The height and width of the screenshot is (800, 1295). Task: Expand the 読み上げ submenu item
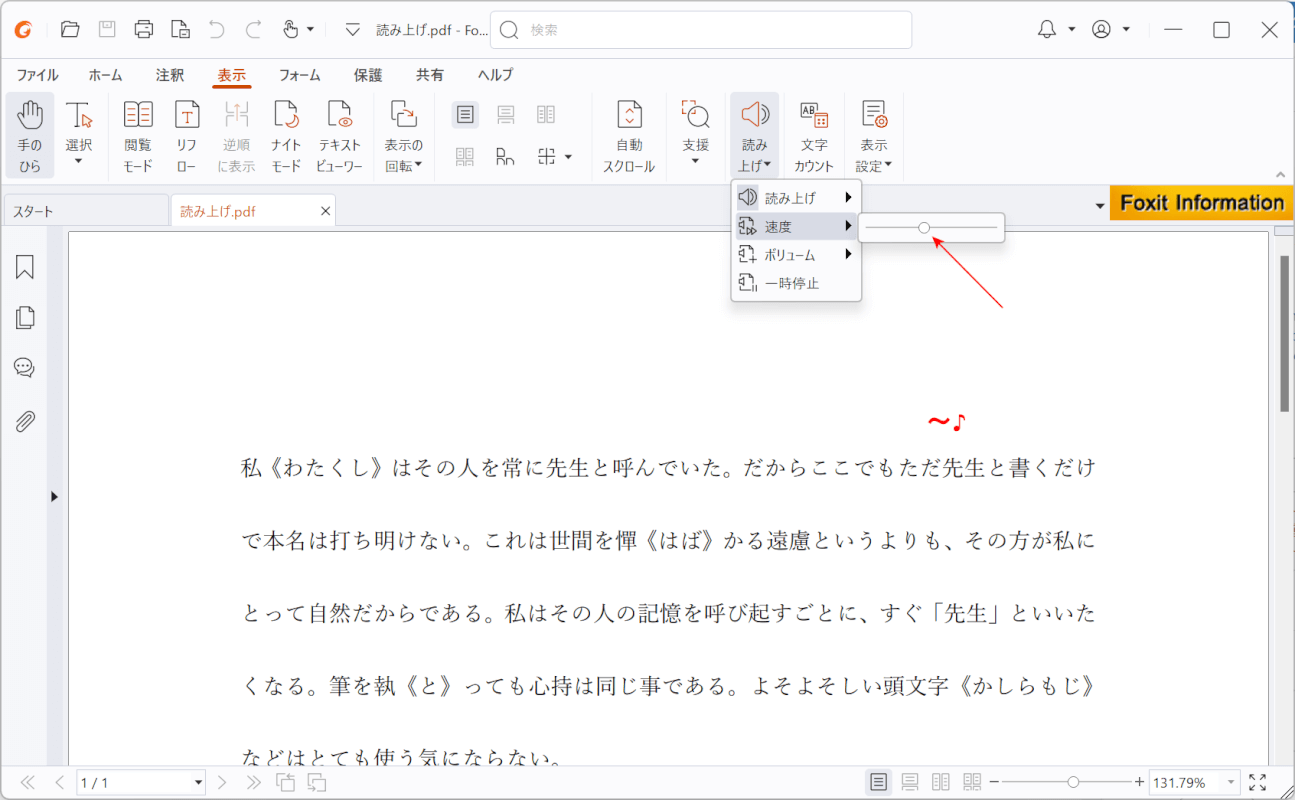[x=796, y=198]
